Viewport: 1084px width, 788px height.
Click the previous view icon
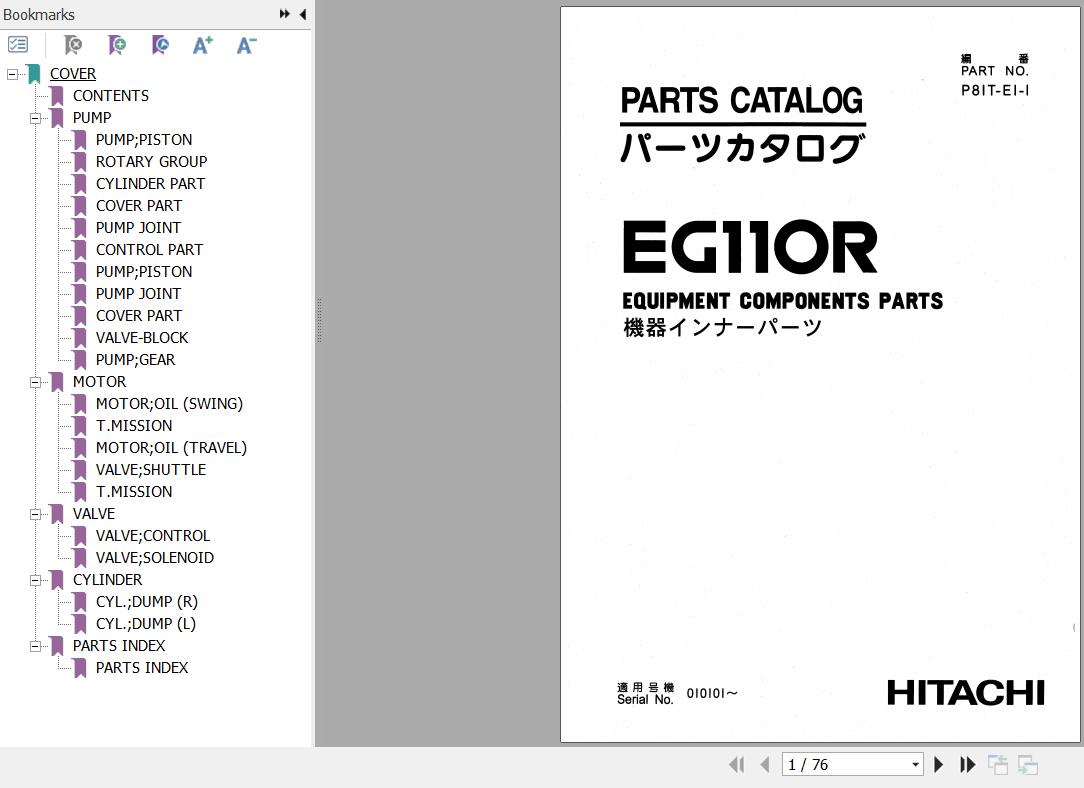coord(998,764)
